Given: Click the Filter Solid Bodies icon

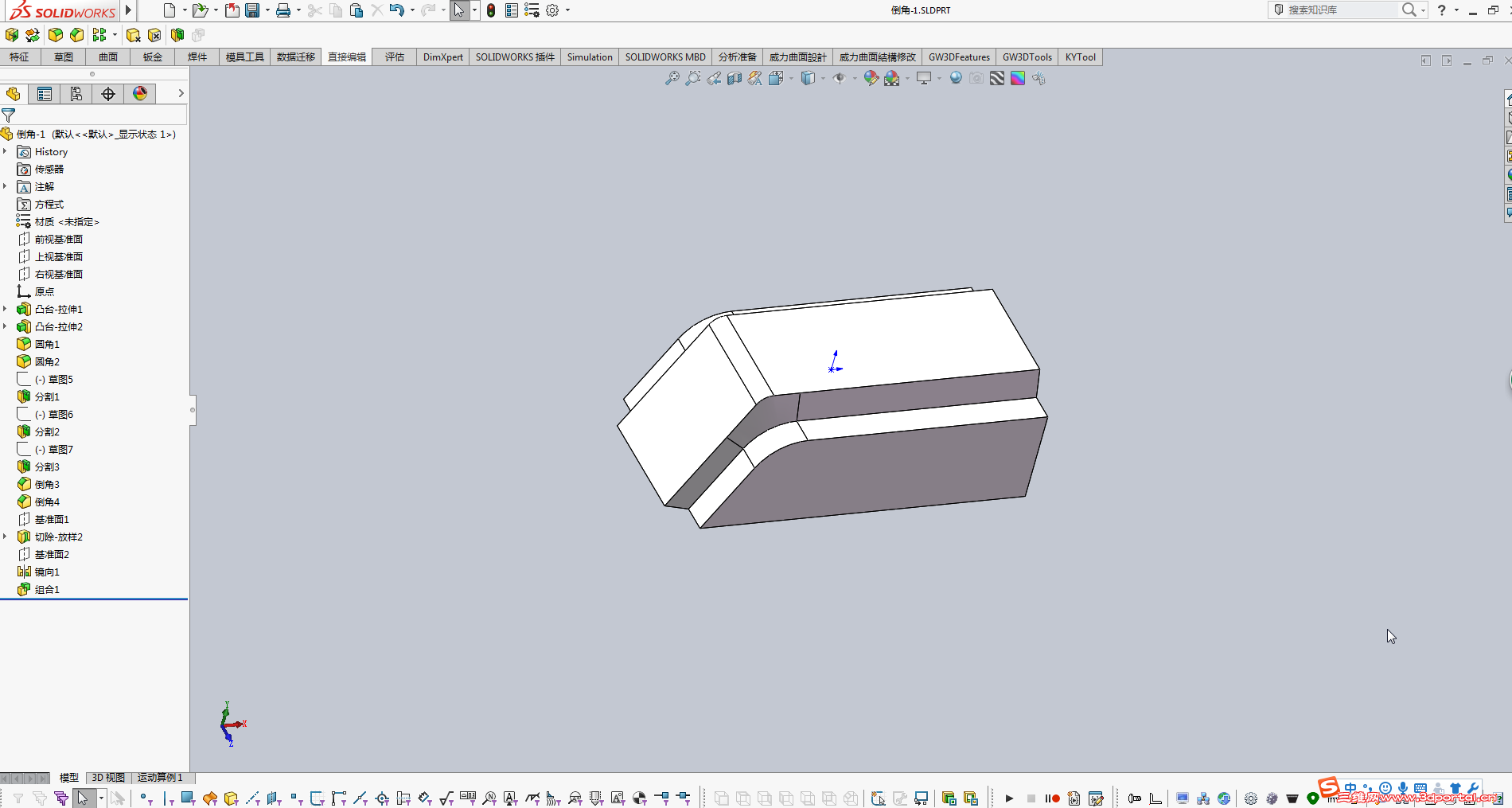Looking at the screenshot, I should click(x=232, y=798).
